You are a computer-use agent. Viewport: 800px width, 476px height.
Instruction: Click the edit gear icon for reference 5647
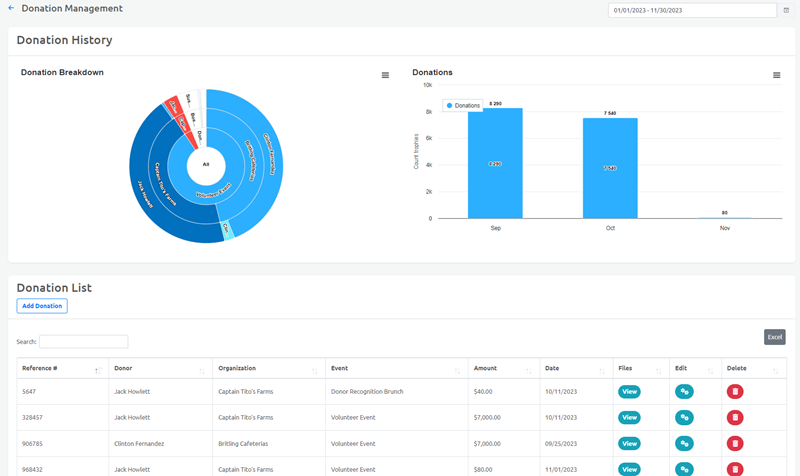684,392
